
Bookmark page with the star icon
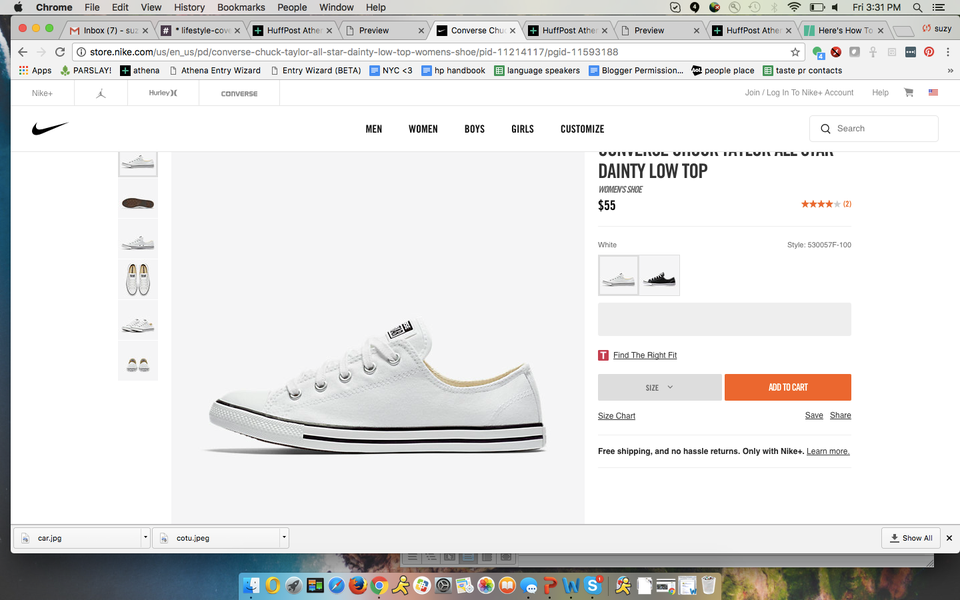click(795, 52)
